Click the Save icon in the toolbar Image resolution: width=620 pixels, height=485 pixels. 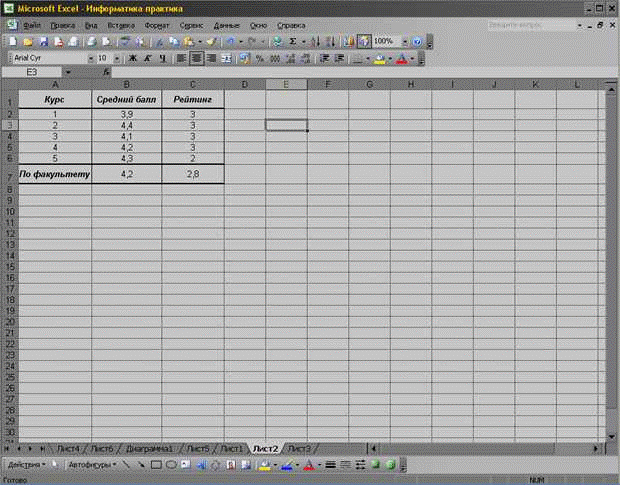click(x=43, y=42)
